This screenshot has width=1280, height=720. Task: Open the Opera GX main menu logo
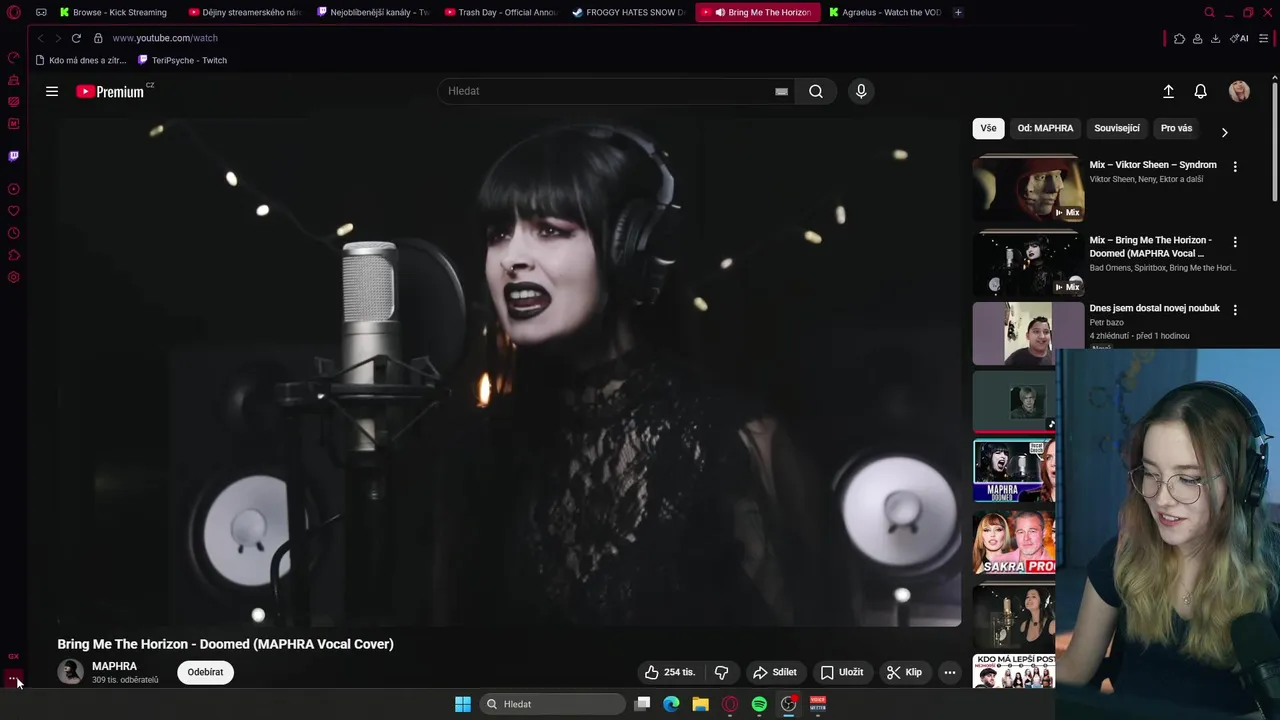14,13
